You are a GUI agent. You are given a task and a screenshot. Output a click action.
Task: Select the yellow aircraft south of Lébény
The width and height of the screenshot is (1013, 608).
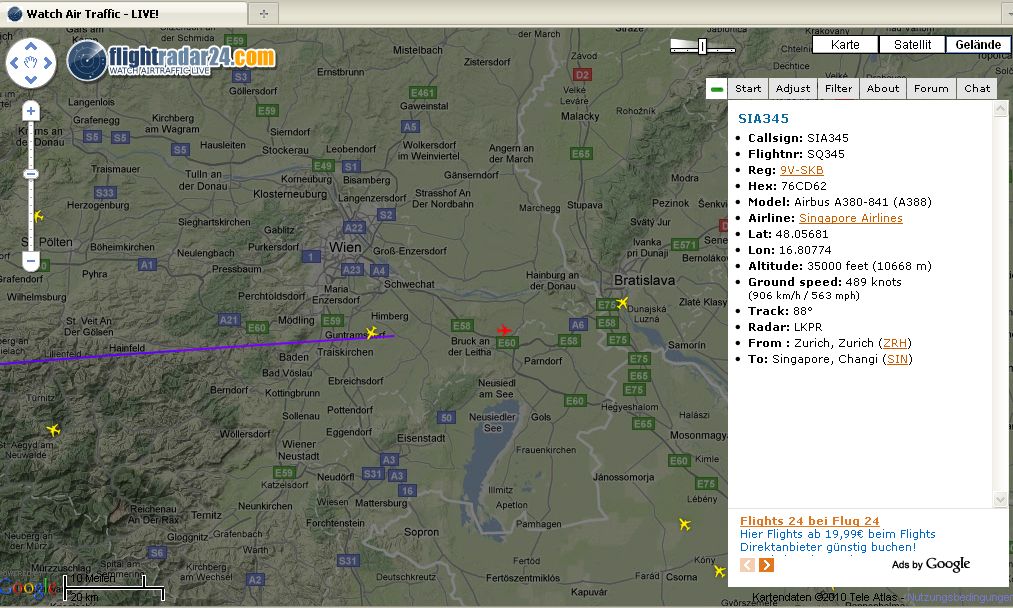point(685,524)
